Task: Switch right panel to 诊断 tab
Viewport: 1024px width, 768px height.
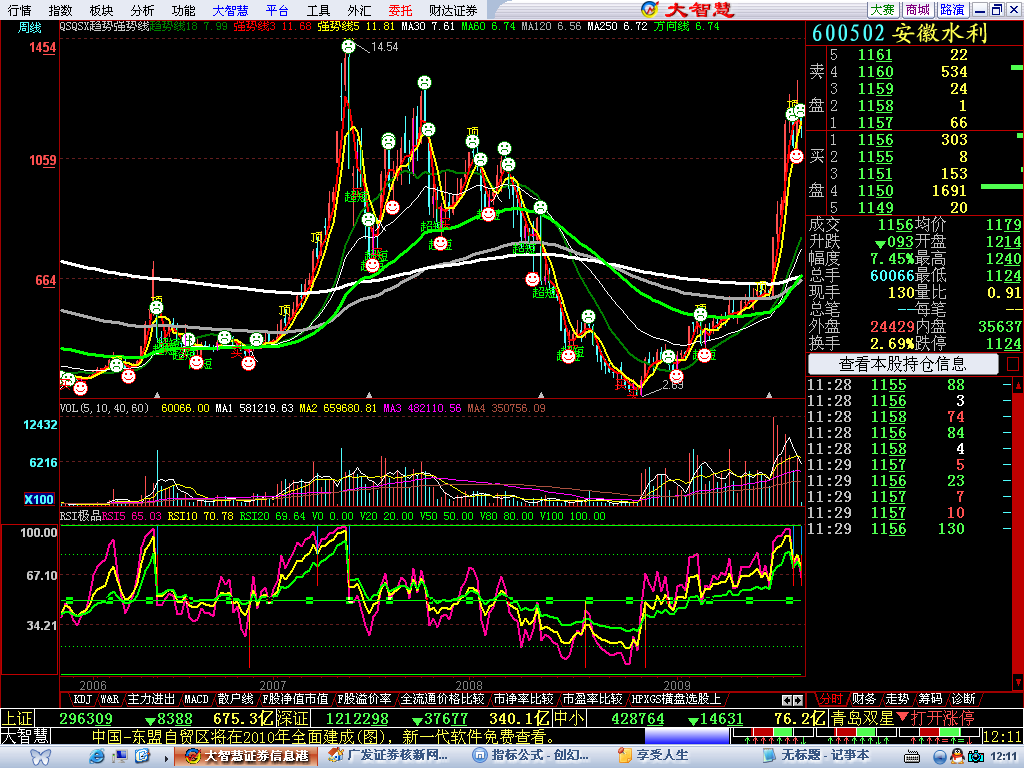Action: pos(964,699)
